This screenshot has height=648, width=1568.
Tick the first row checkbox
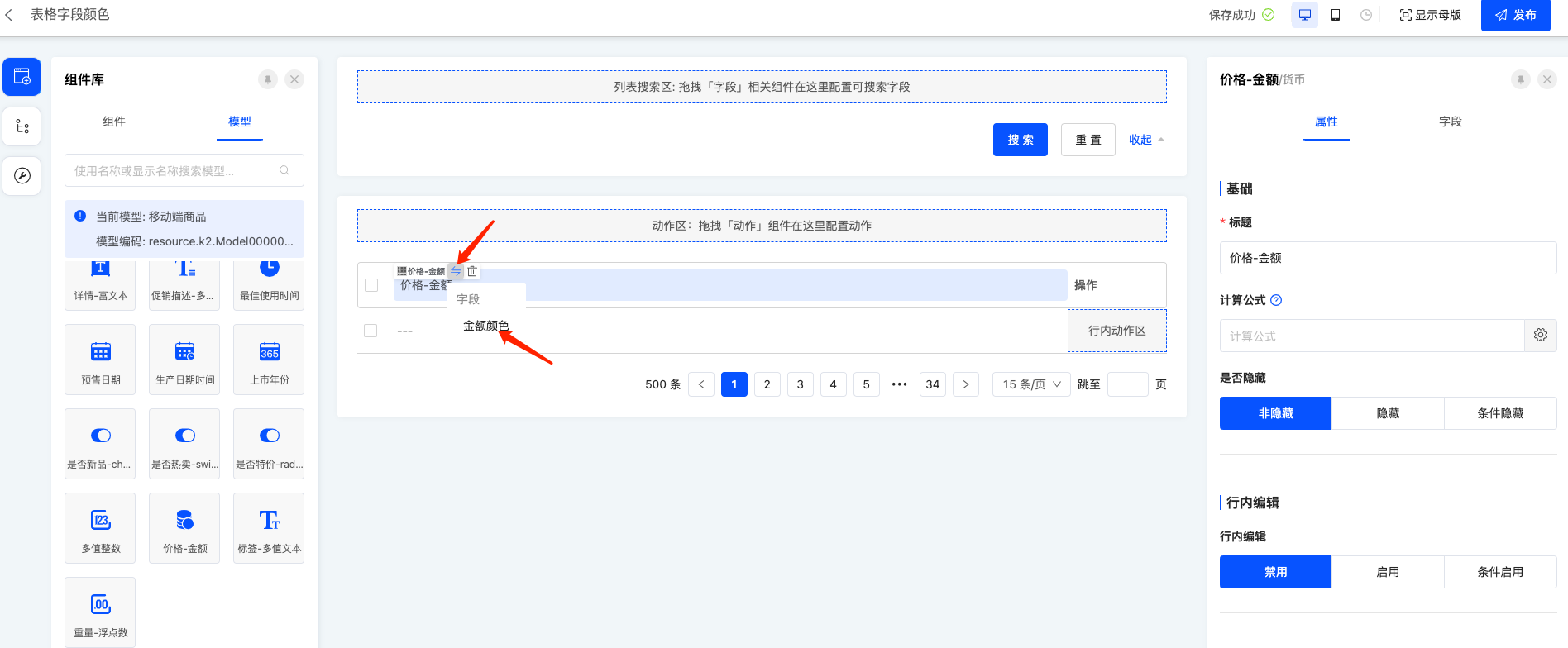[x=370, y=331]
